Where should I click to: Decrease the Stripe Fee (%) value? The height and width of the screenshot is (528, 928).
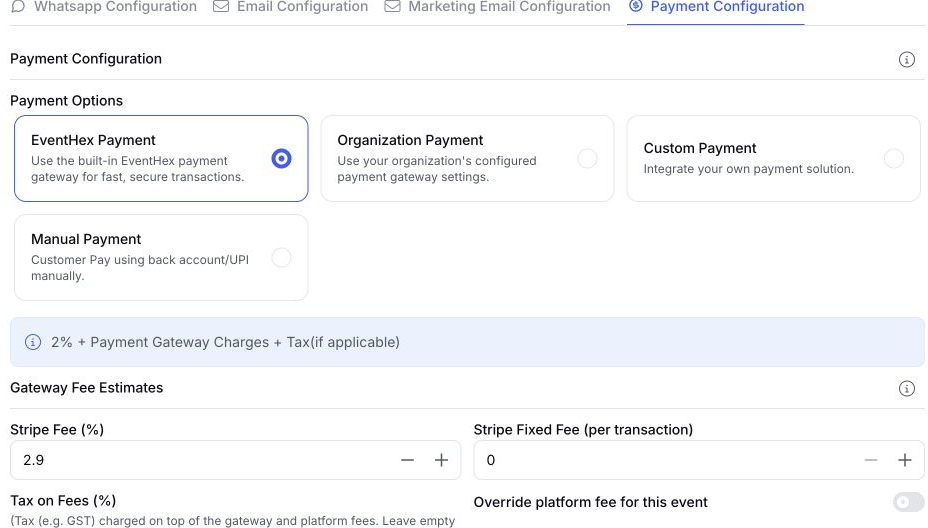pyautogui.click(x=407, y=460)
